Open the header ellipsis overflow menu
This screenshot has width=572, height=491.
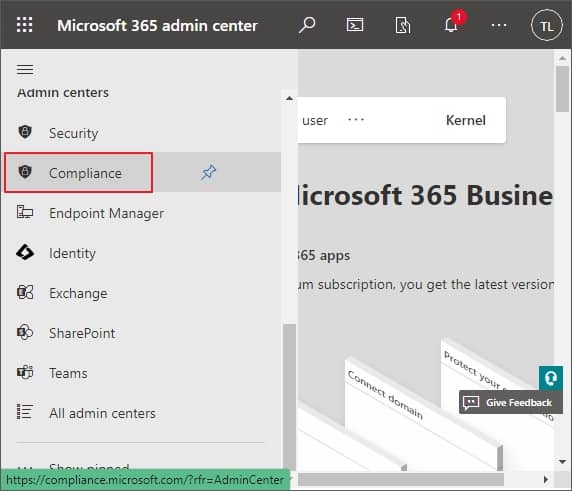click(x=499, y=25)
